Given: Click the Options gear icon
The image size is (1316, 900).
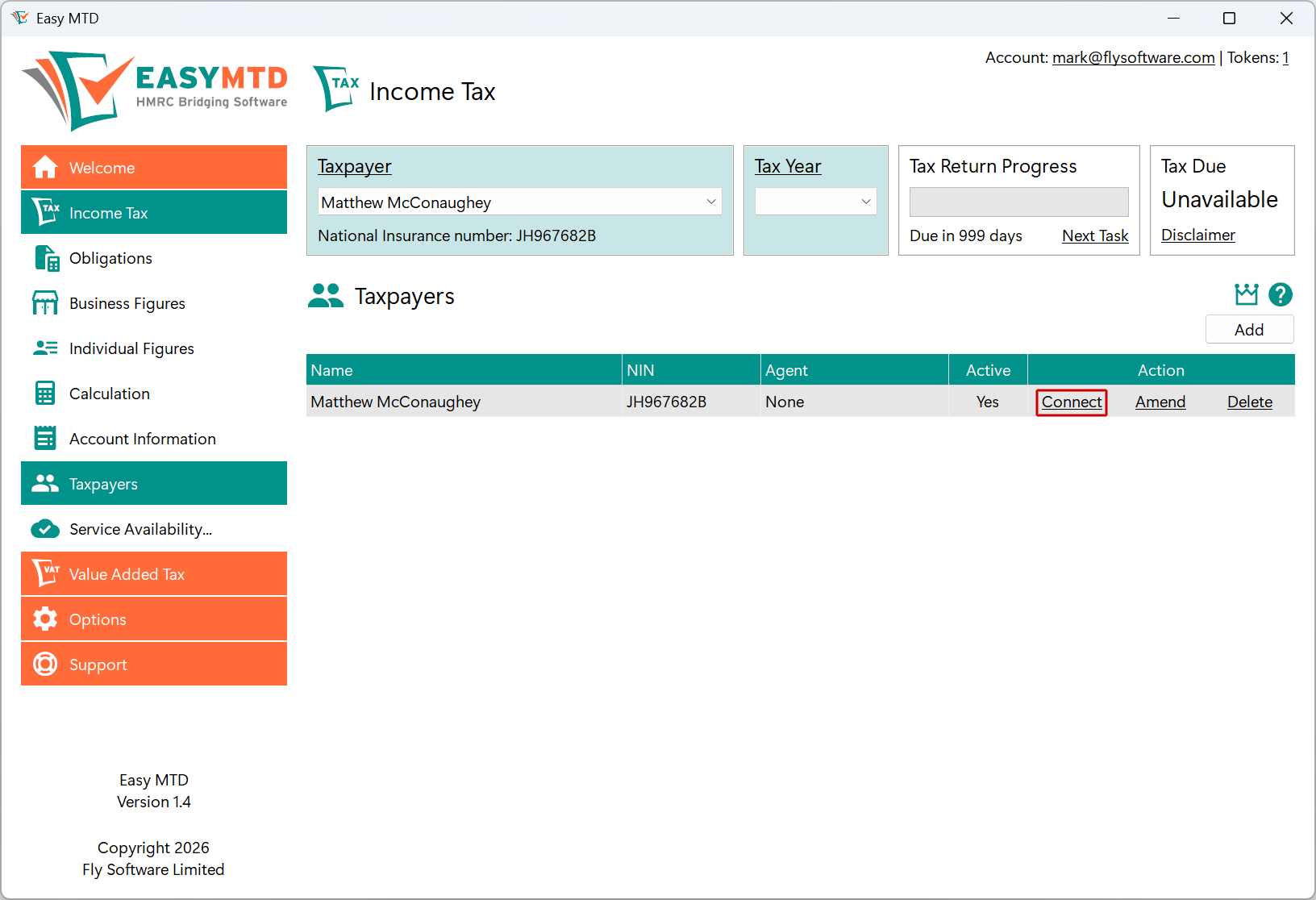Looking at the screenshot, I should [45, 619].
